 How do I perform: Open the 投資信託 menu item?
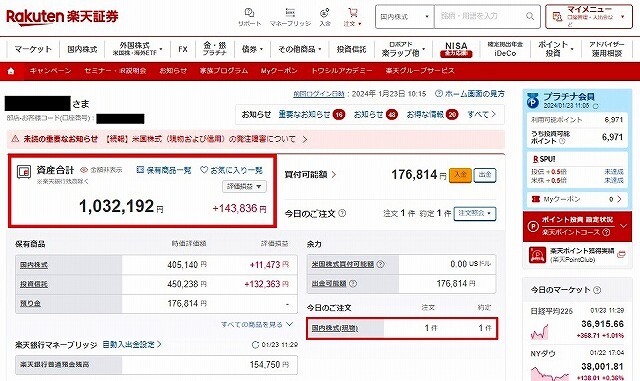tap(351, 49)
